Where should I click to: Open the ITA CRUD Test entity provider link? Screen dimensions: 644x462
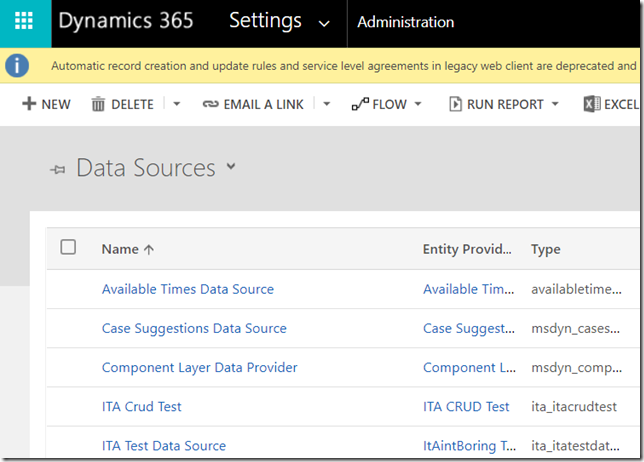(x=466, y=407)
